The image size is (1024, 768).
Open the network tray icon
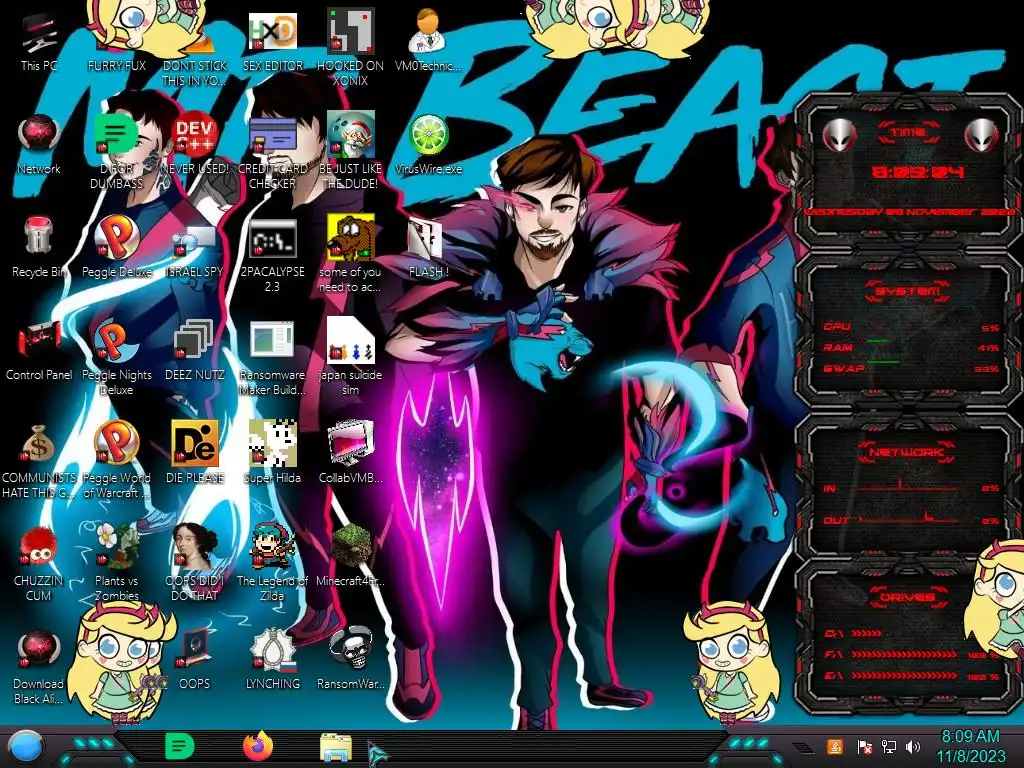click(x=888, y=746)
